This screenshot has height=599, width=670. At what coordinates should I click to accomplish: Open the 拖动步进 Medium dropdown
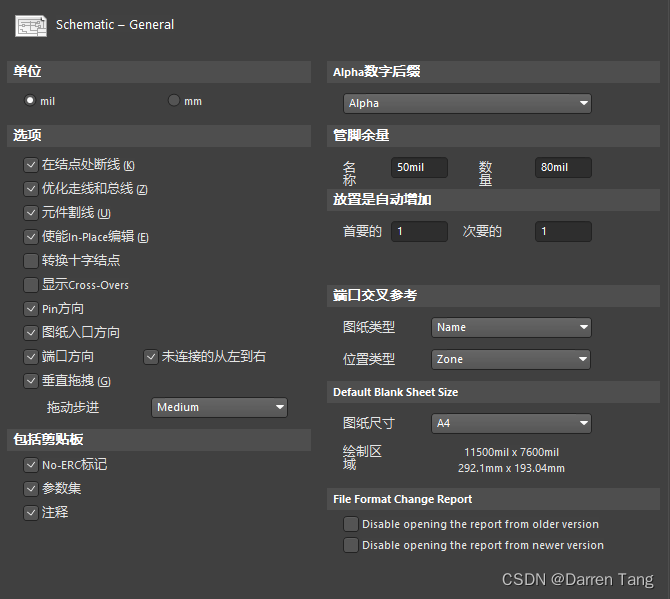pyautogui.click(x=219, y=407)
